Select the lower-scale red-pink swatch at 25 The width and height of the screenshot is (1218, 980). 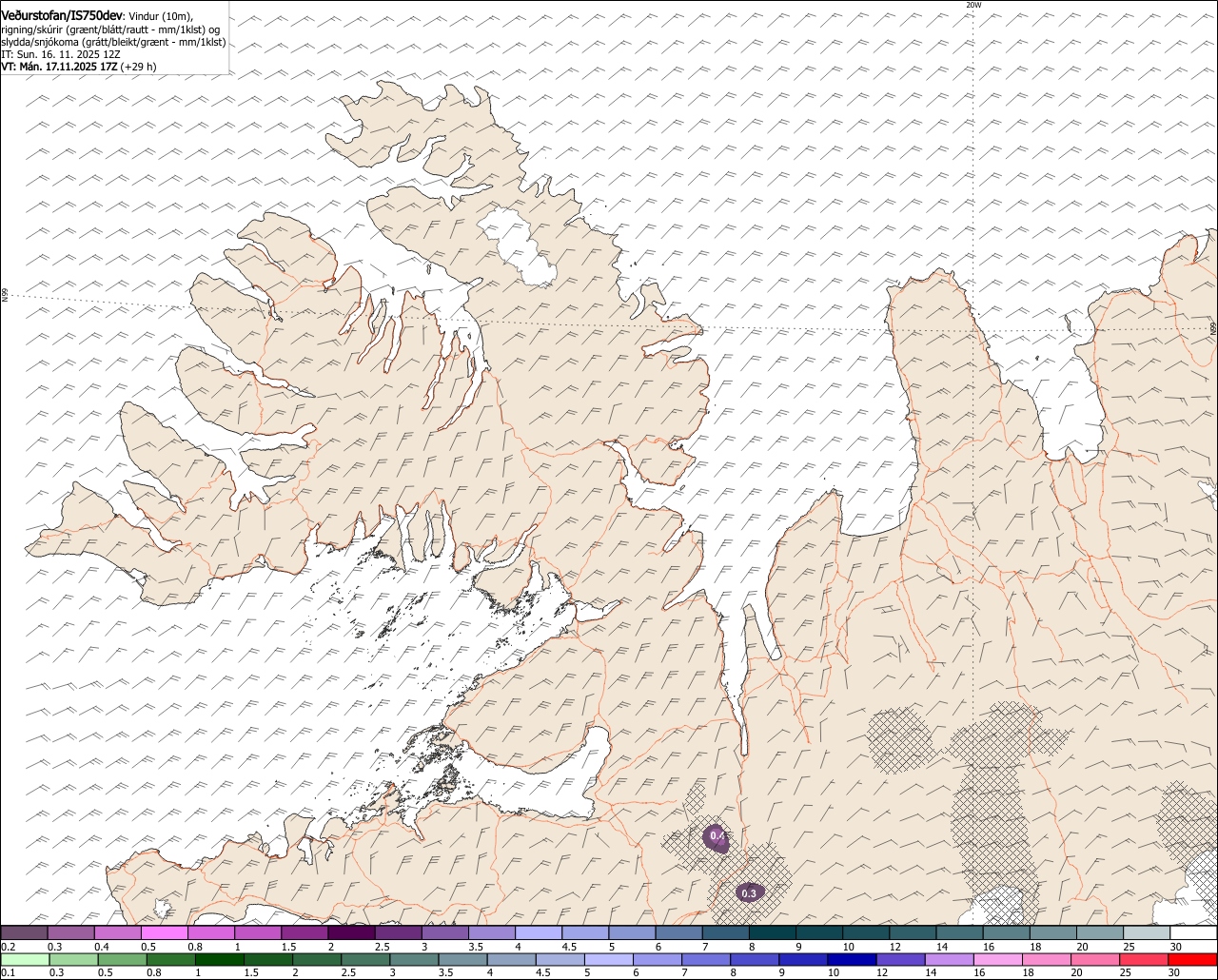pyautogui.click(x=1145, y=959)
